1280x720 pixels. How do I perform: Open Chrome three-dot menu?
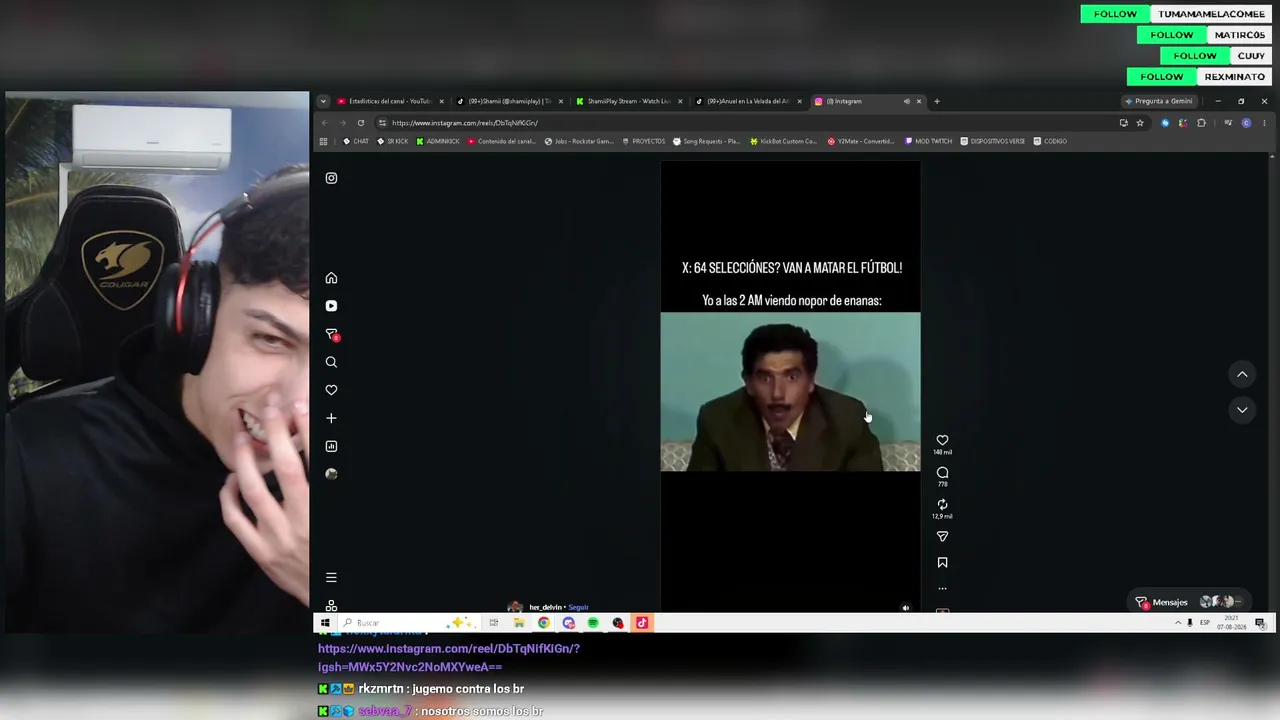(x=1263, y=123)
